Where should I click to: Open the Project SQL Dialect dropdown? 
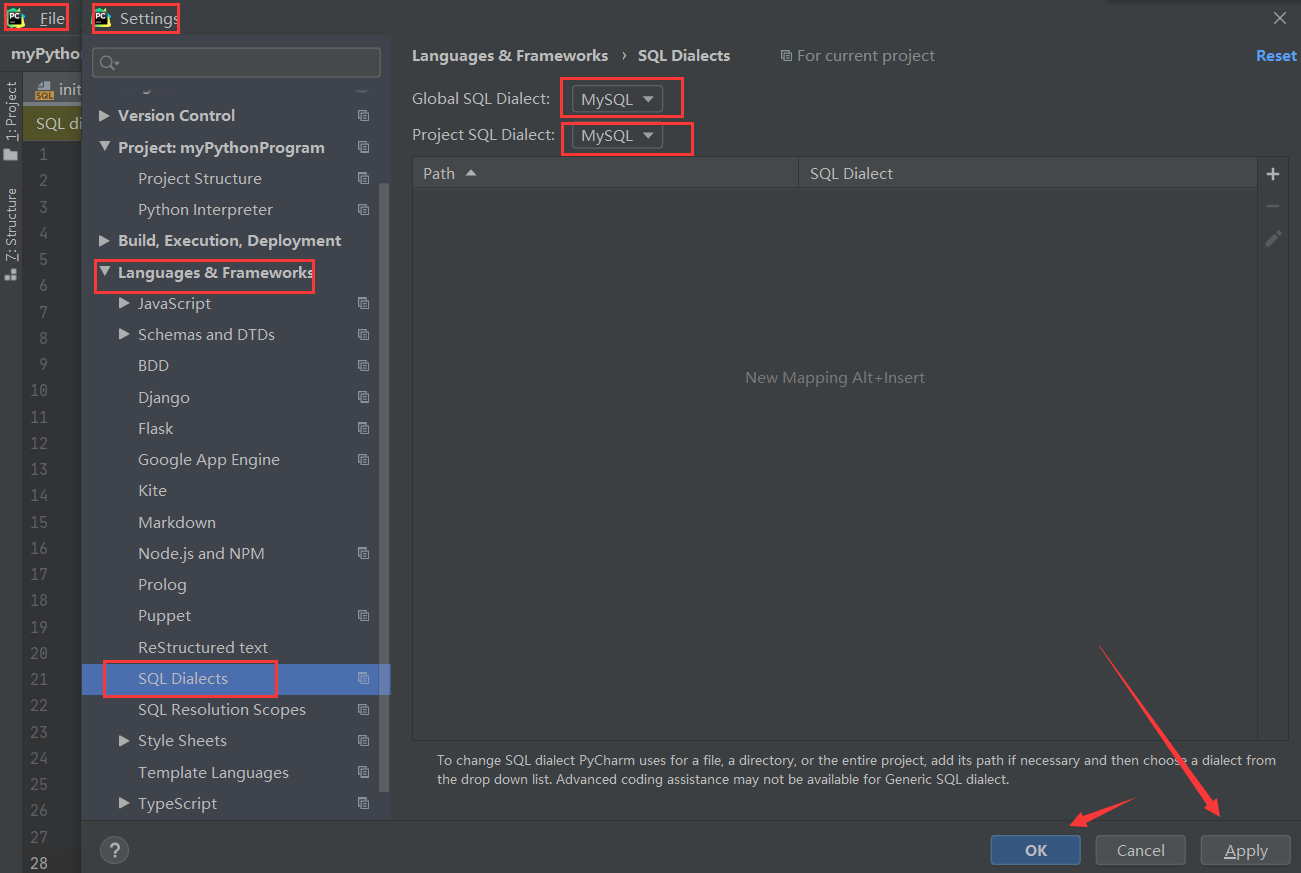coord(617,135)
